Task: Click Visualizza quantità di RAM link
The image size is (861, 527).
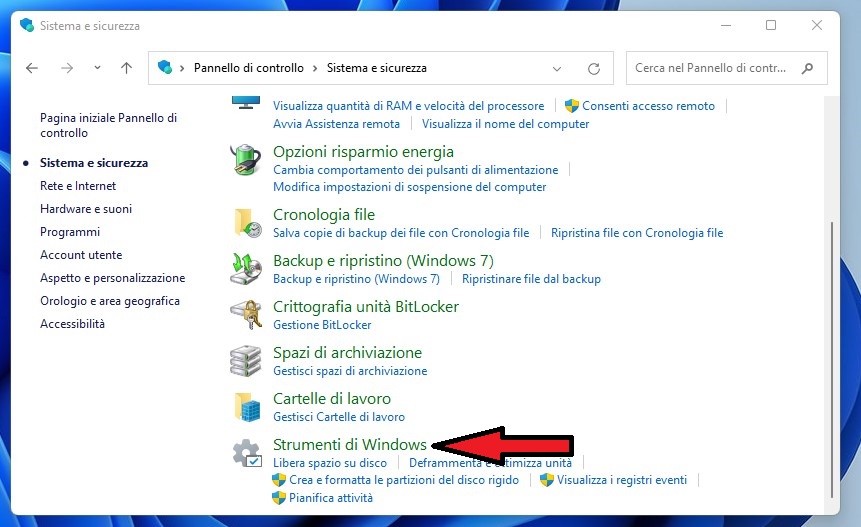Action: pyautogui.click(x=409, y=106)
